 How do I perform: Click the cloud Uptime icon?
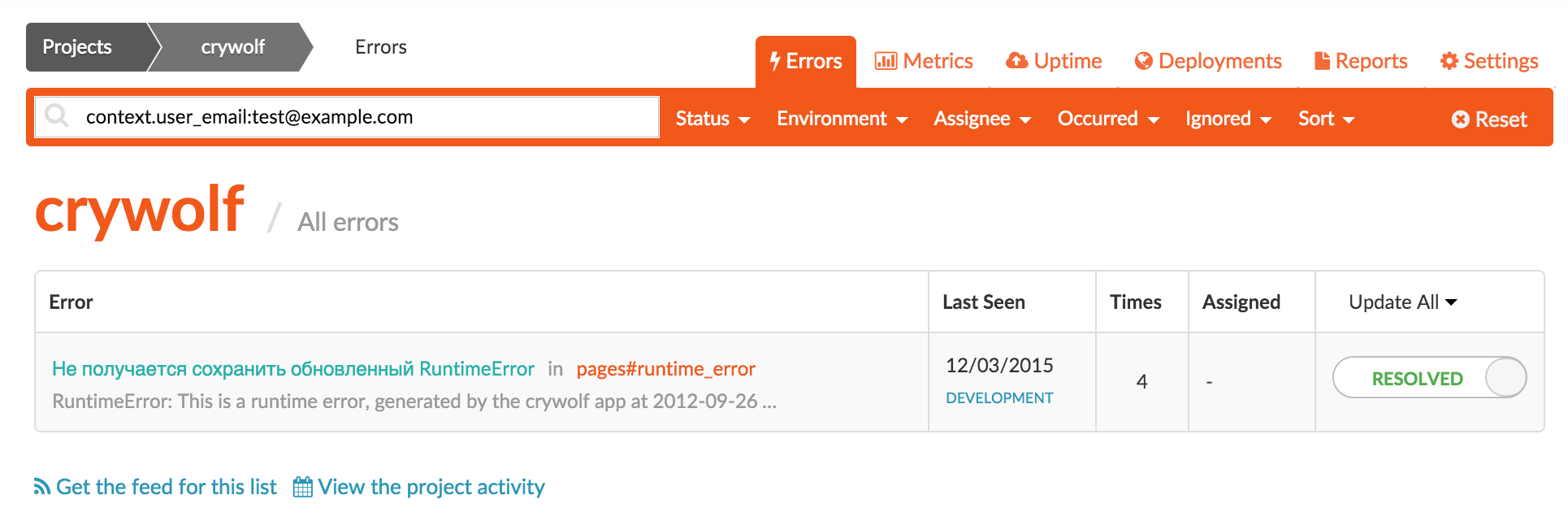pyautogui.click(x=1016, y=61)
